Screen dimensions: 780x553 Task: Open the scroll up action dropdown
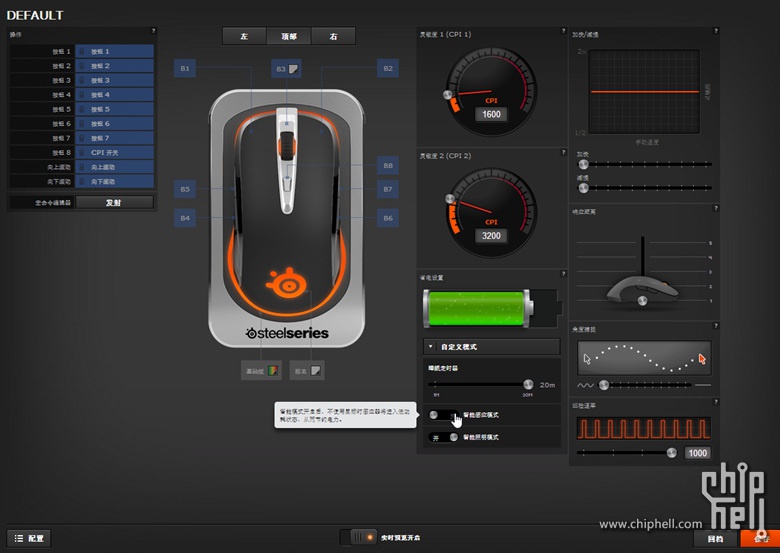tap(114, 167)
